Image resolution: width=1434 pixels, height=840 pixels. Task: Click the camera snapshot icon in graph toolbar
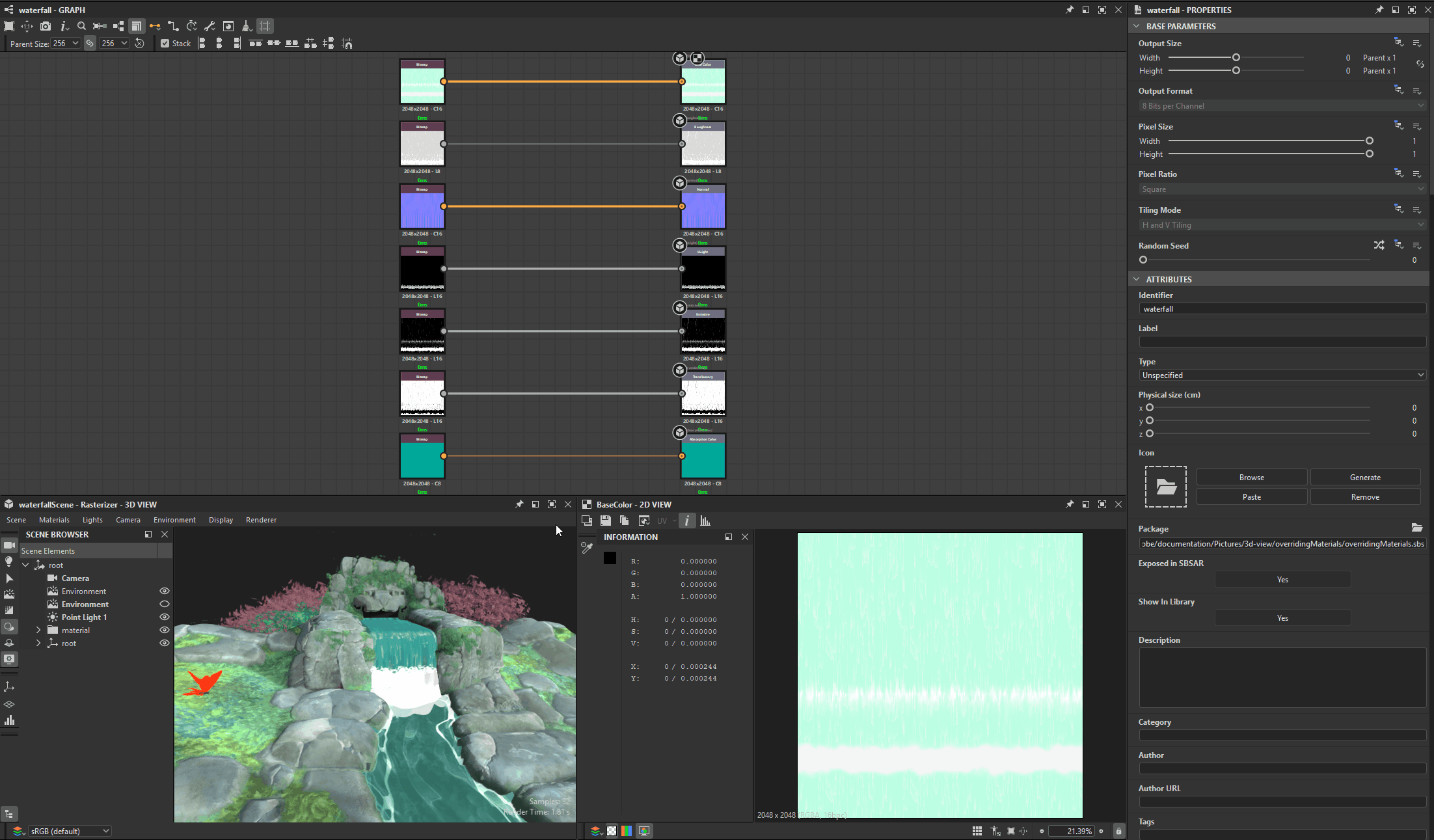point(46,26)
